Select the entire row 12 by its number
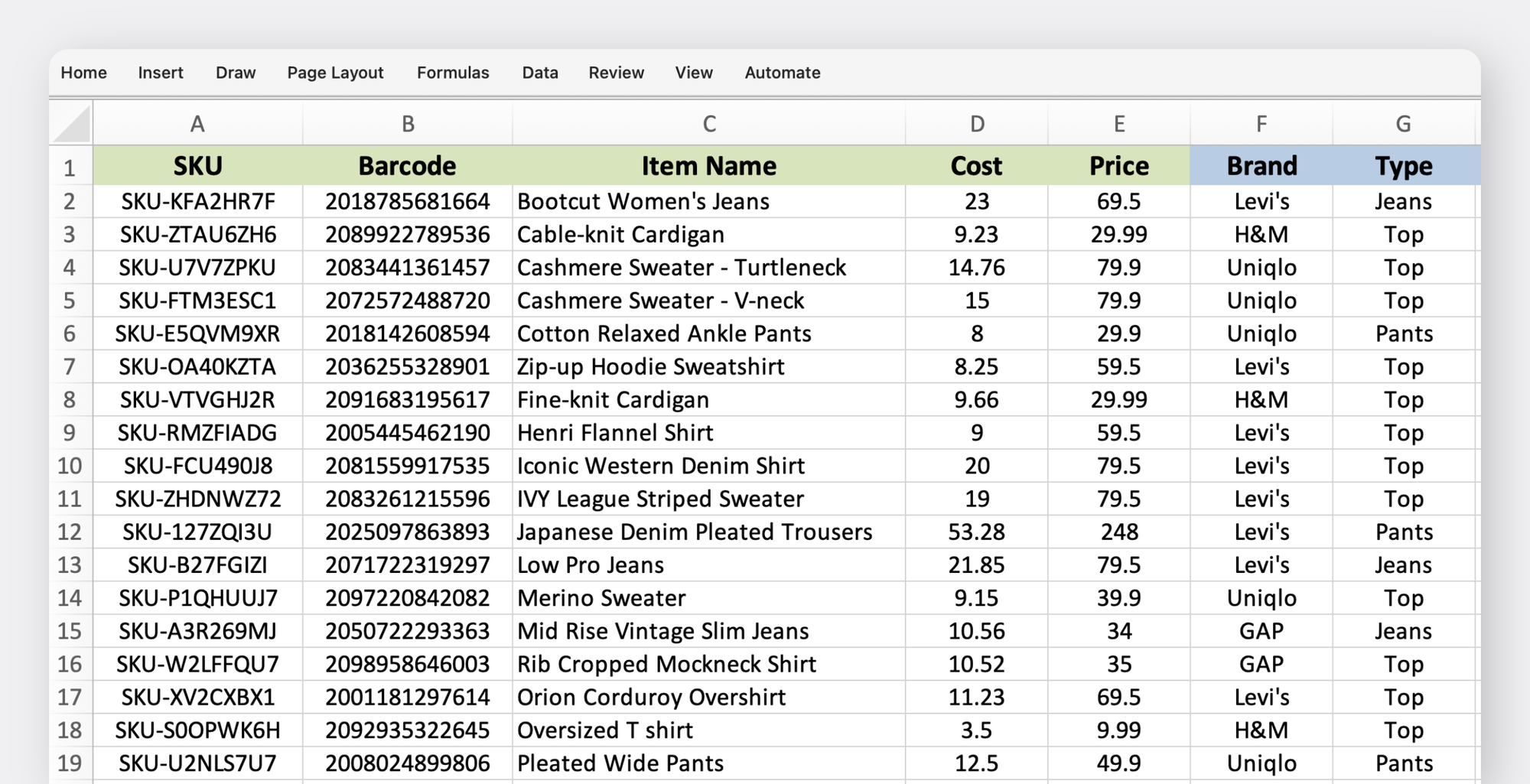Image resolution: width=1530 pixels, height=784 pixels. click(x=70, y=532)
